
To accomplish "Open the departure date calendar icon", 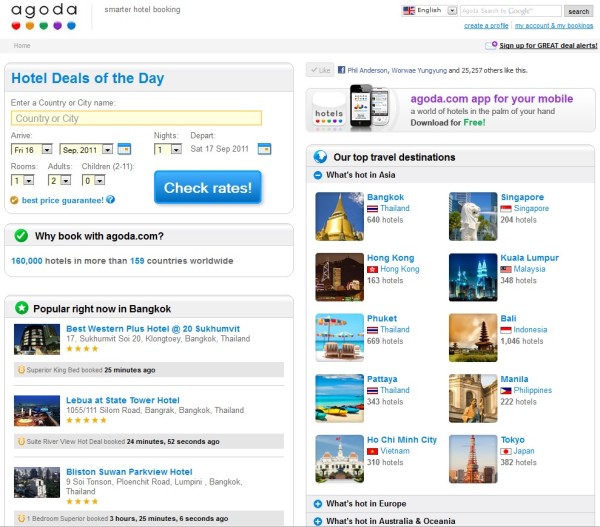I will (x=264, y=149).
